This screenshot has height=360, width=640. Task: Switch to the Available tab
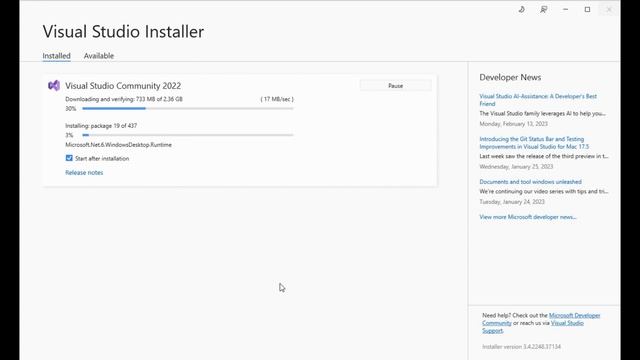pyautogui.click(x=99, y=56)
